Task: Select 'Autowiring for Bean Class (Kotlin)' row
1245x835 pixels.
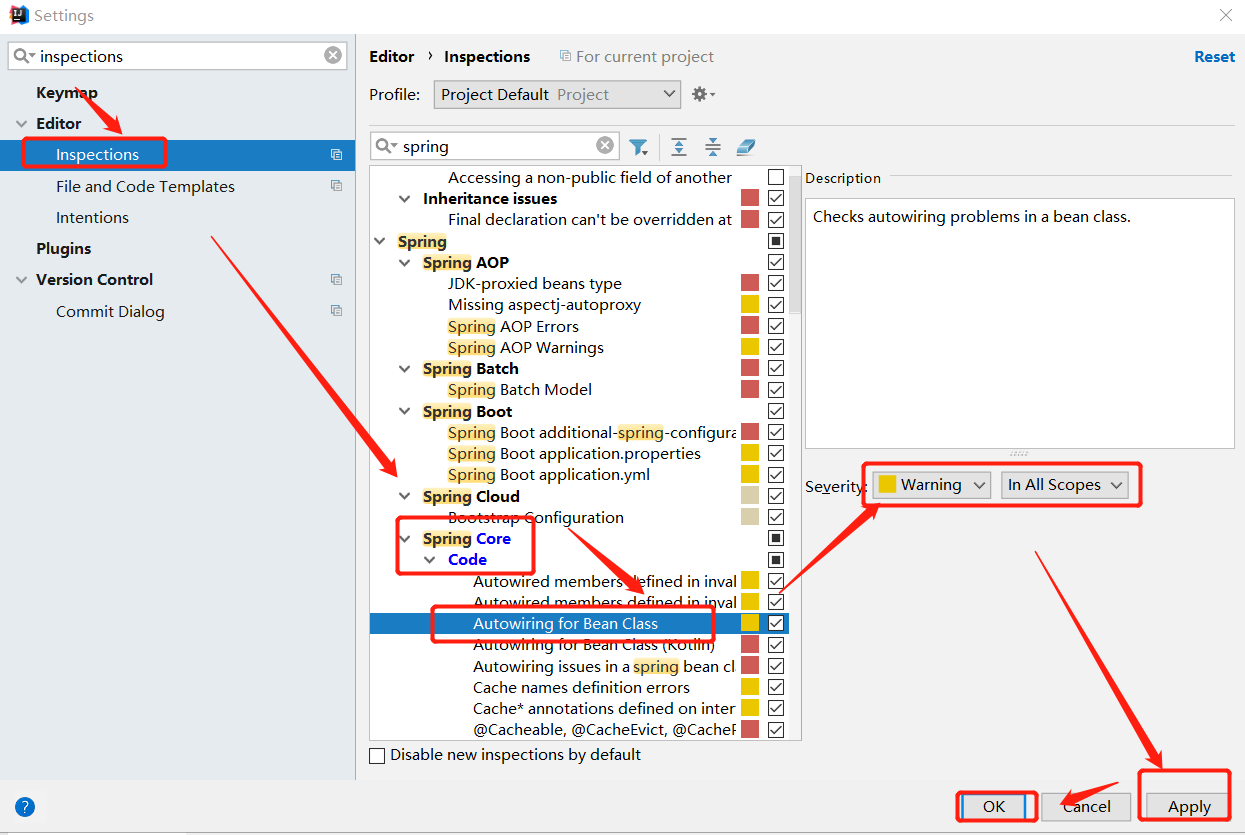Action: click(594, 645)
